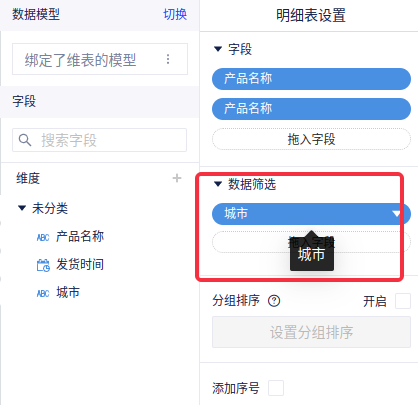Click the 搜索字段 search input
Image resolution: width=418 pixels, height=405 pixels.
pos(99,140)
